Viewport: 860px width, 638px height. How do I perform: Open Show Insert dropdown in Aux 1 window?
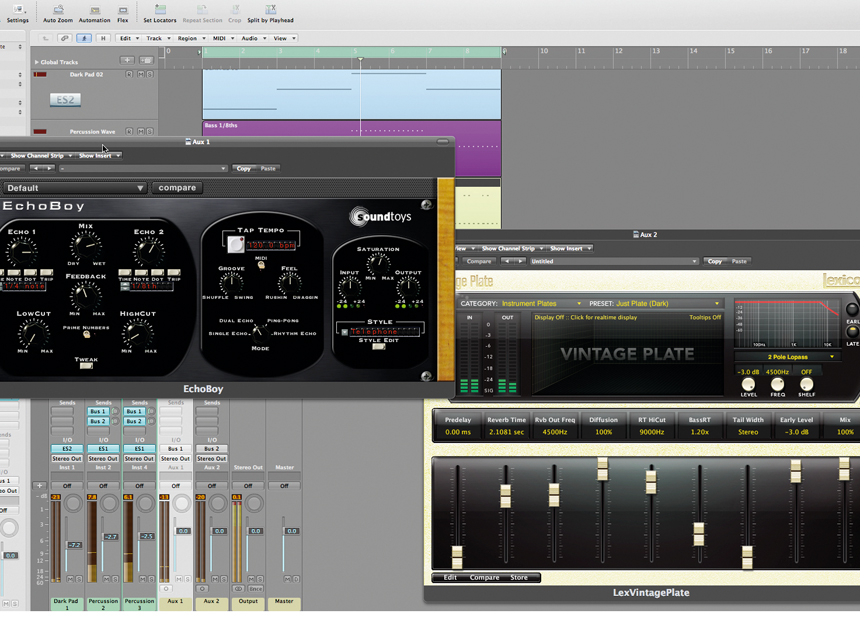99,156
